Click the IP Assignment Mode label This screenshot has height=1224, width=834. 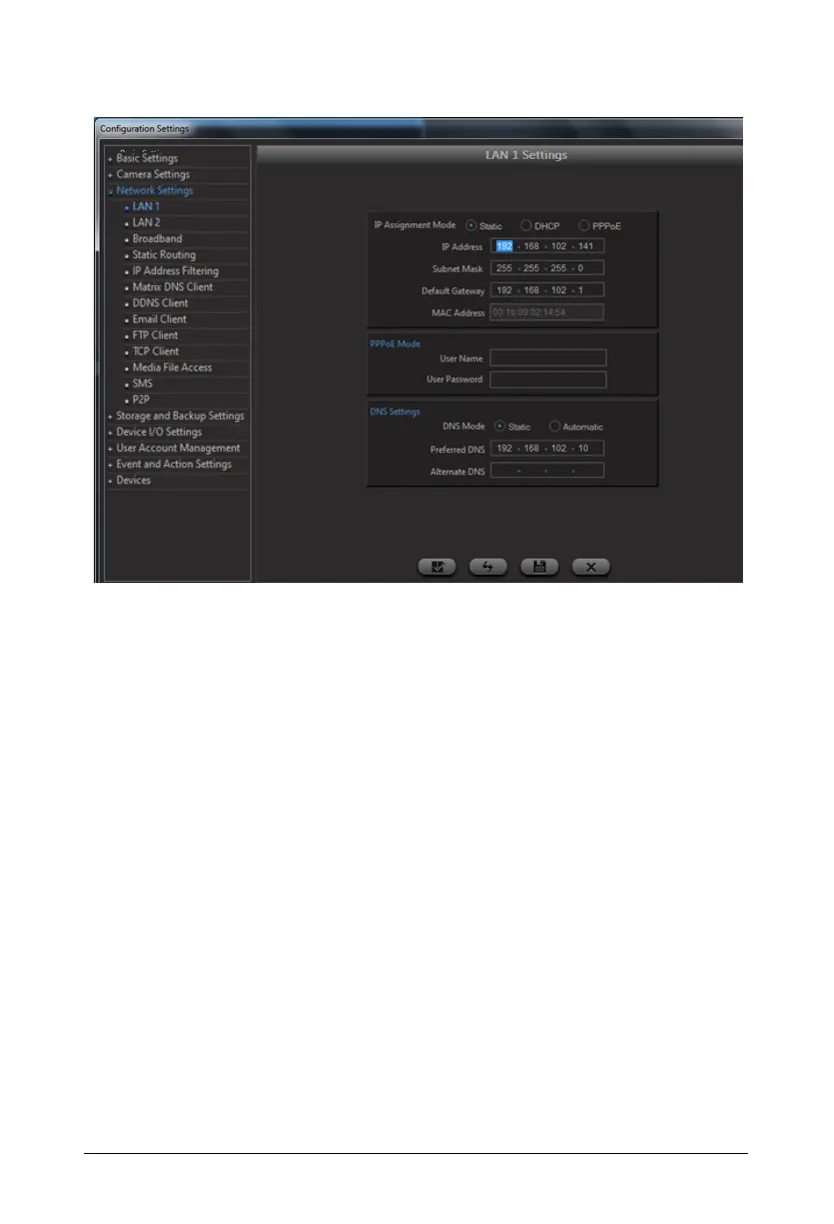click(415, 225)
